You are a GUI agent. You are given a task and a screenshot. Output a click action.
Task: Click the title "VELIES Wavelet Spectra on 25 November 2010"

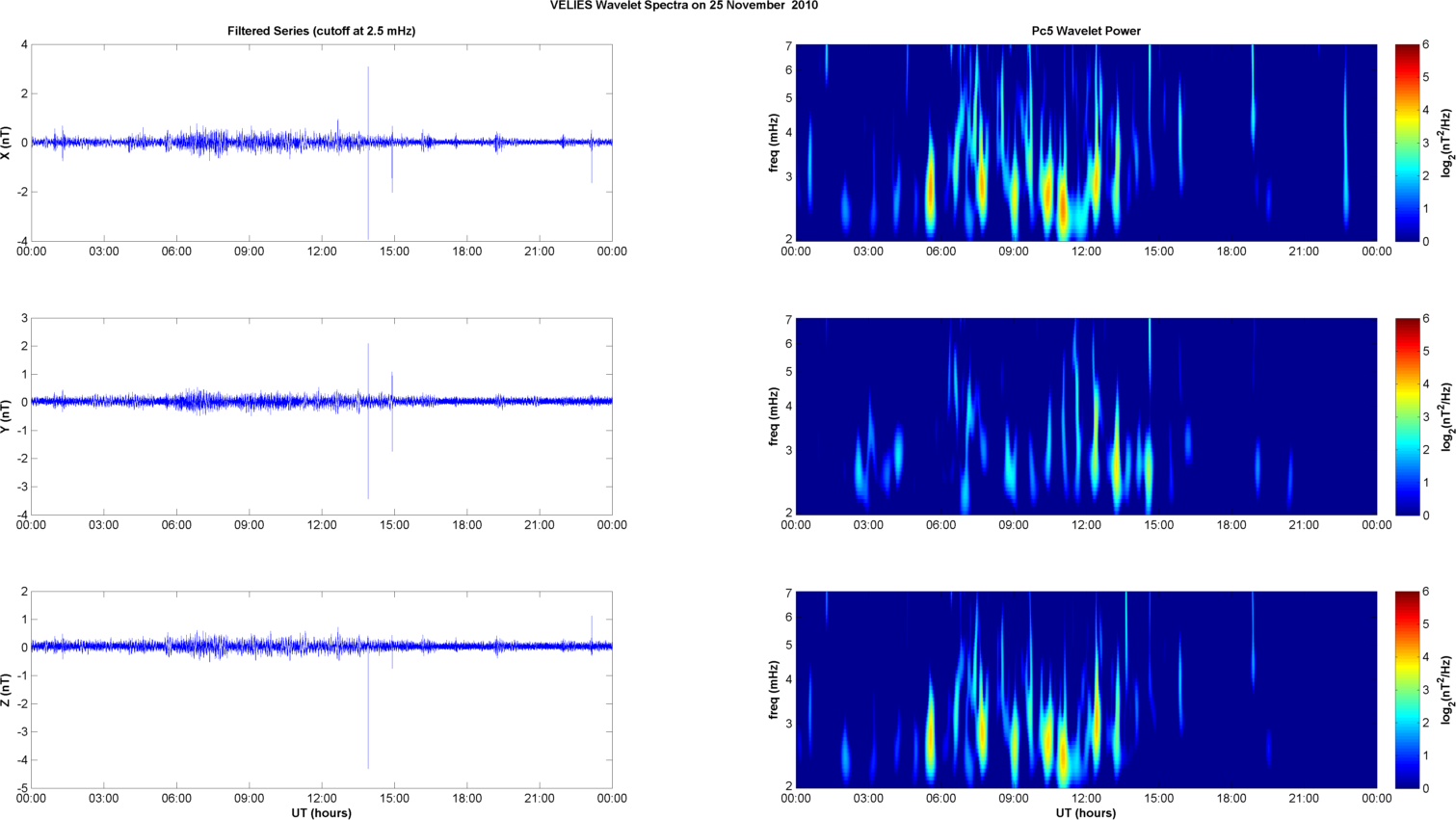pyautogui.click(x=684, y=6)
